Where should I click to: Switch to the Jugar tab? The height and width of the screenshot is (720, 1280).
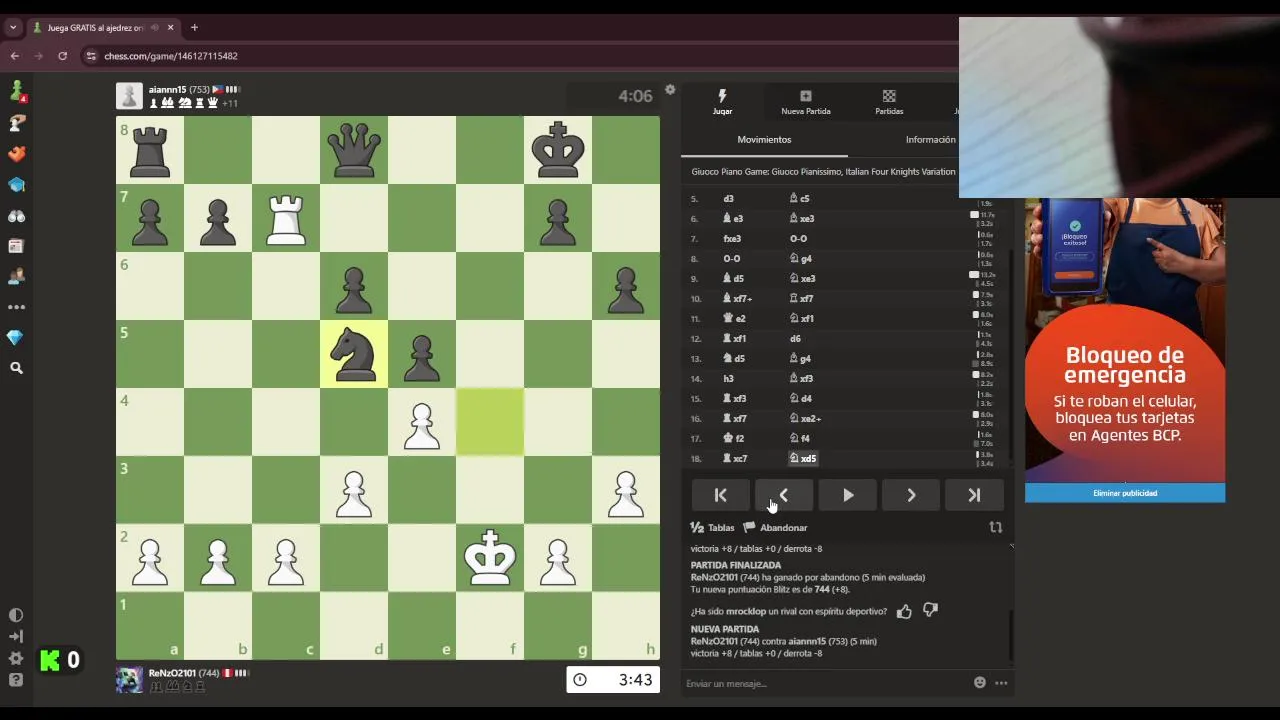[x=722, y=102]
